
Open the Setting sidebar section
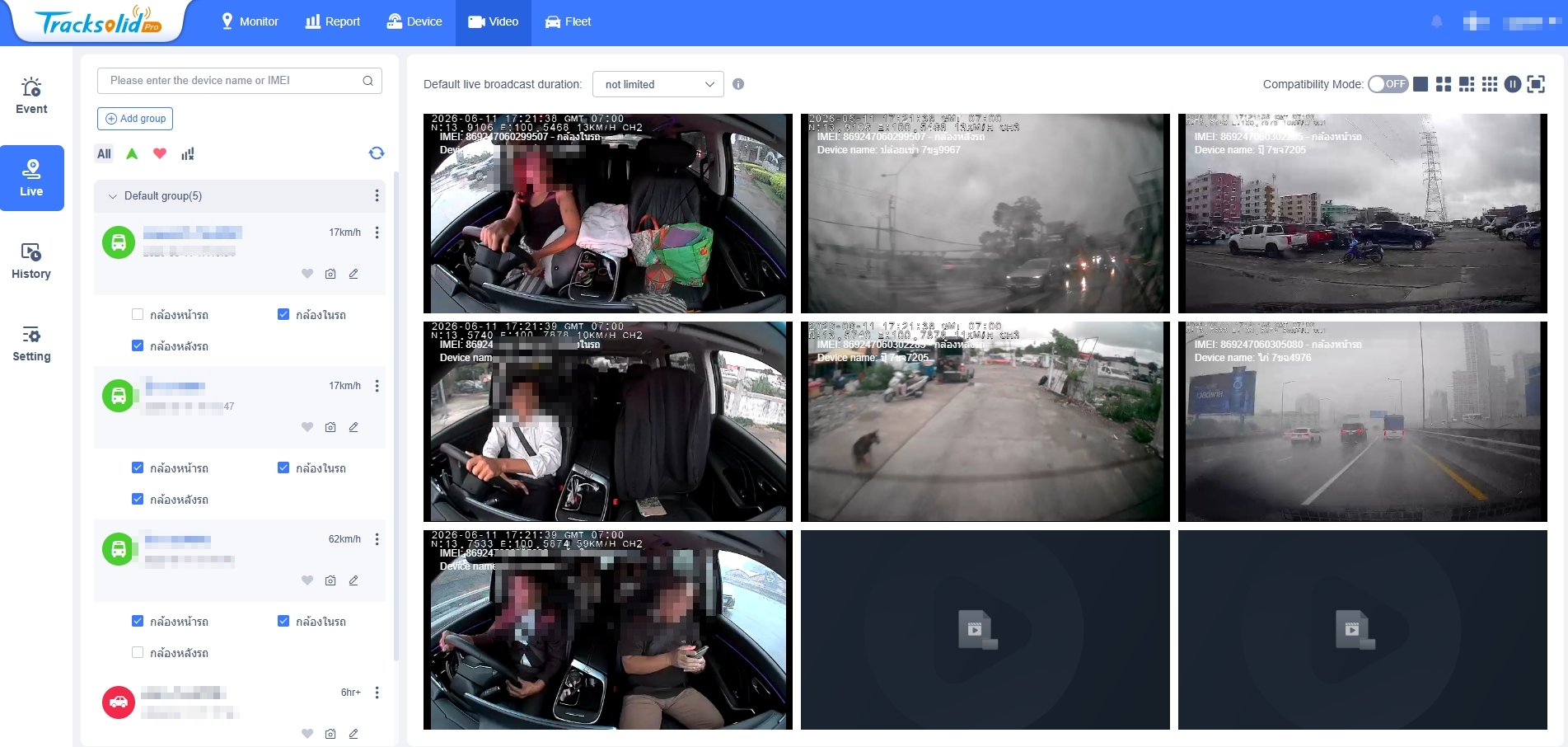31,343
